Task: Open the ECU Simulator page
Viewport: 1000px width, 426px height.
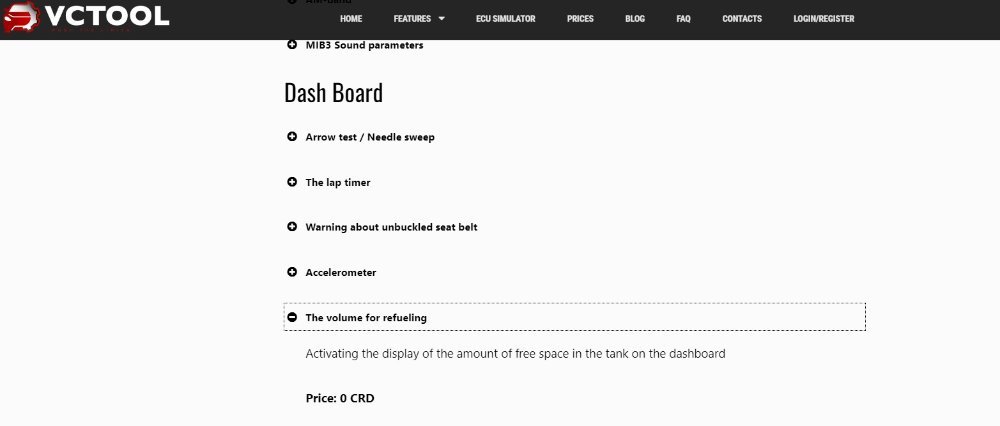Action: (506, 18)
